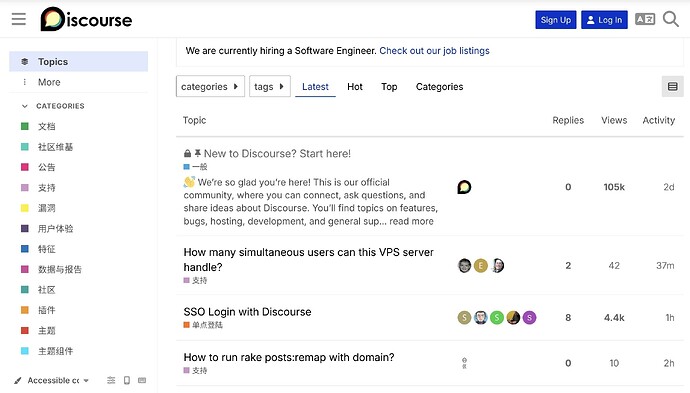Collapse the CATEGORIES sidebar section
Screen dimensions: 690x393
click(53, 106)
